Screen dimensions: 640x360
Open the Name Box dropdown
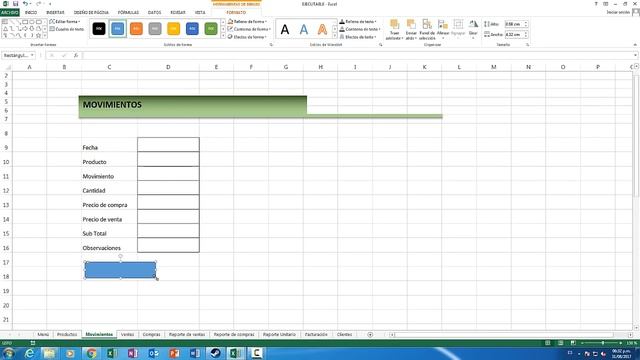click(x=32, y=55)
